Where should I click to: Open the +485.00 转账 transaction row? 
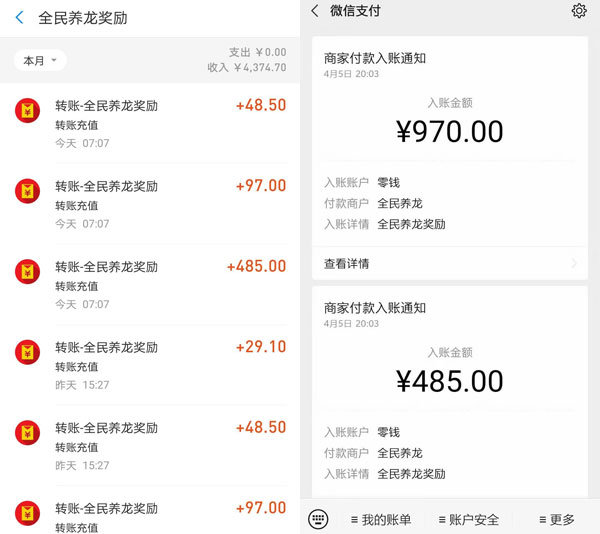click(150, 285)
